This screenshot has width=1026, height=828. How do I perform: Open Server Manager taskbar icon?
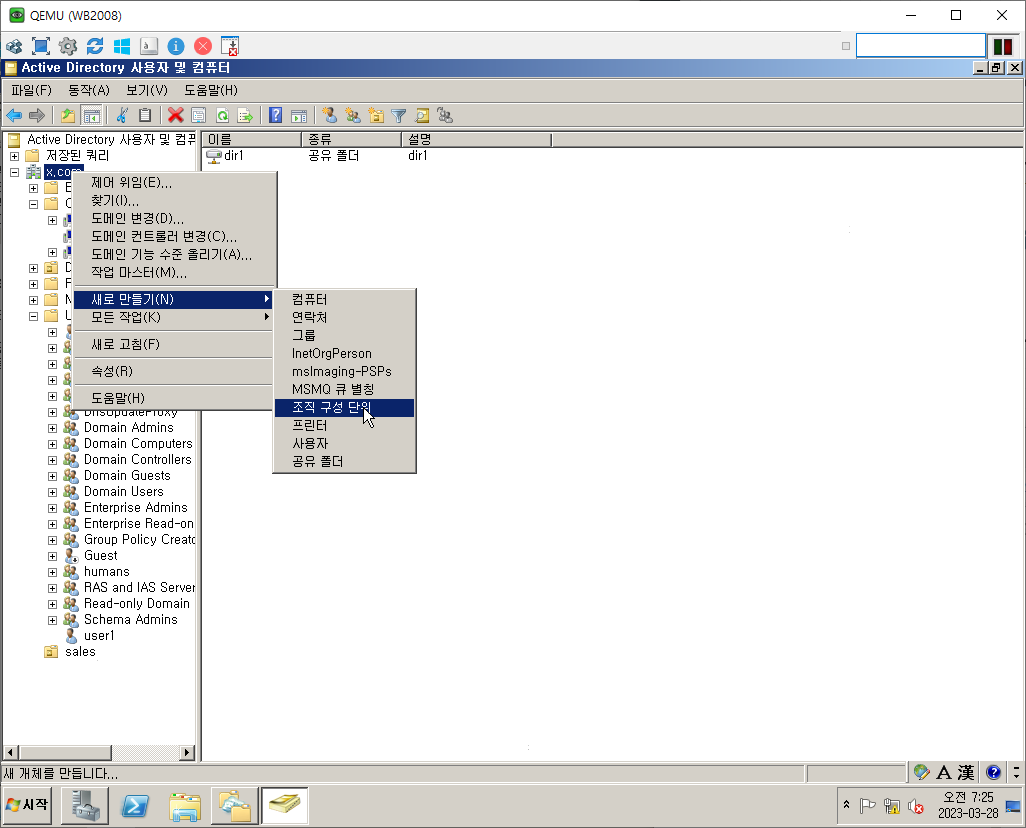(85, 806)
